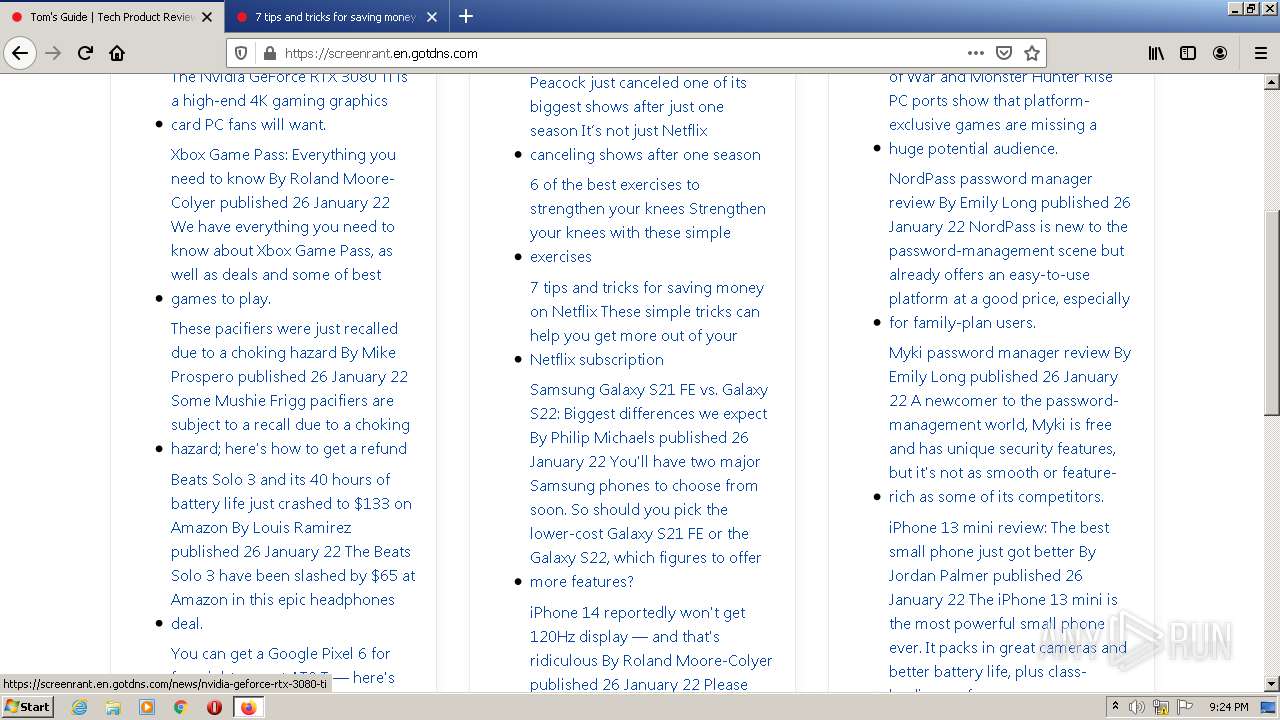Close the 7 tips and tricks tab
This screenshot has width=1280, height=720.
tap(432, 17)
